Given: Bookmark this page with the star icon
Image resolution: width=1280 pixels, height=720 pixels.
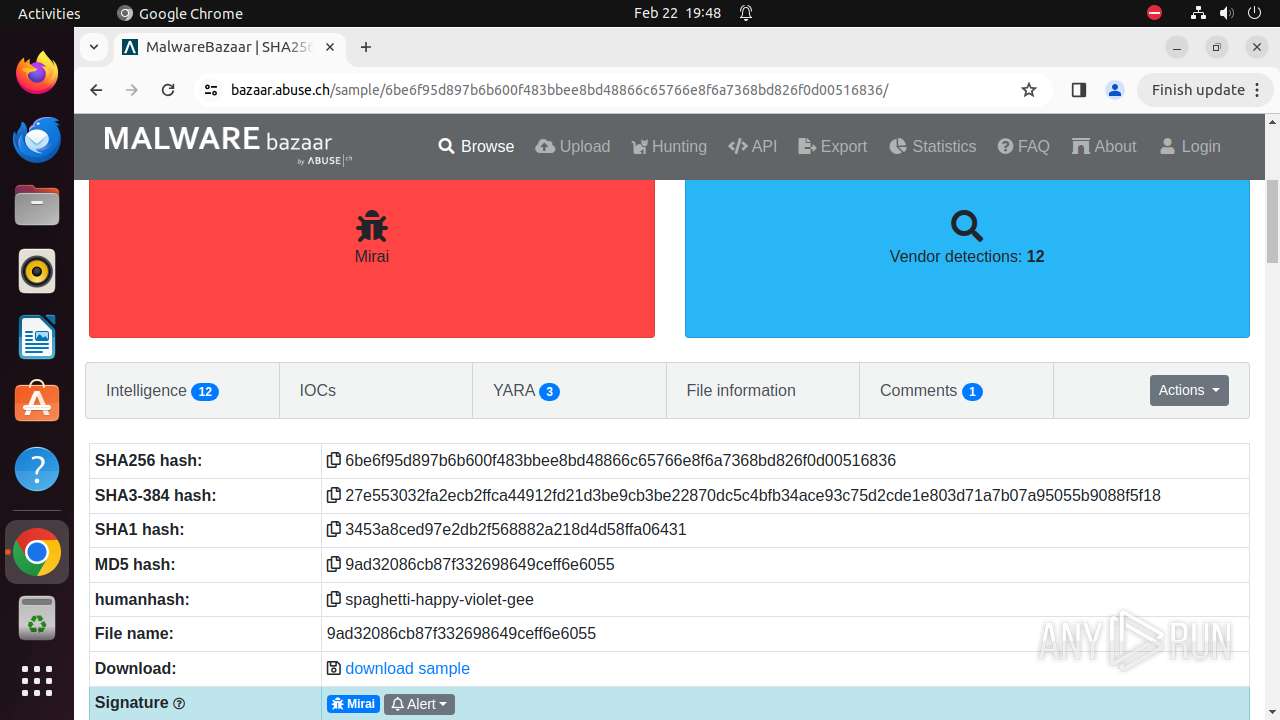Looking at the screenshot, I should coord(1029,90).
